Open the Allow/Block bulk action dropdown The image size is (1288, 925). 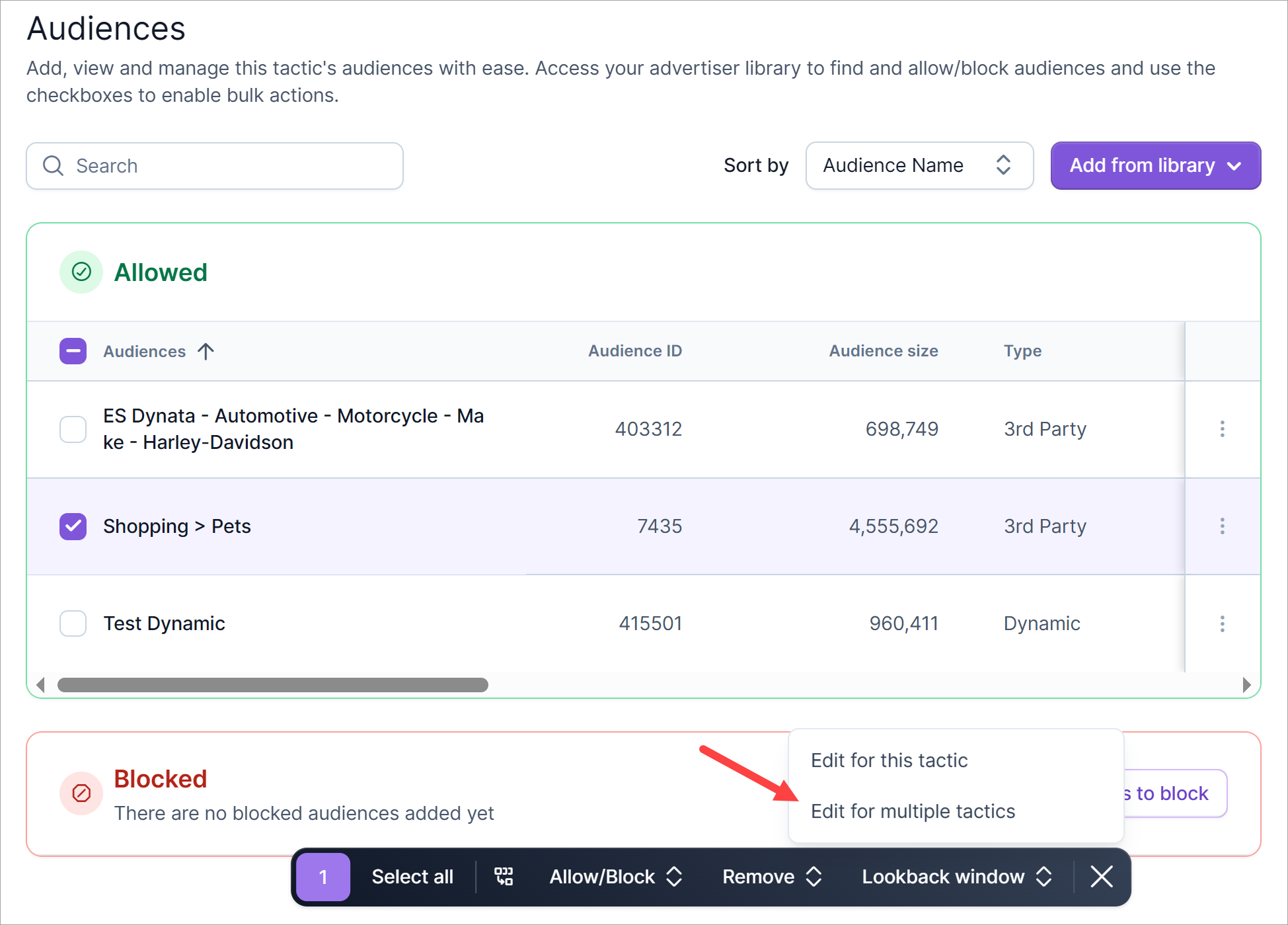pos(615,877)
